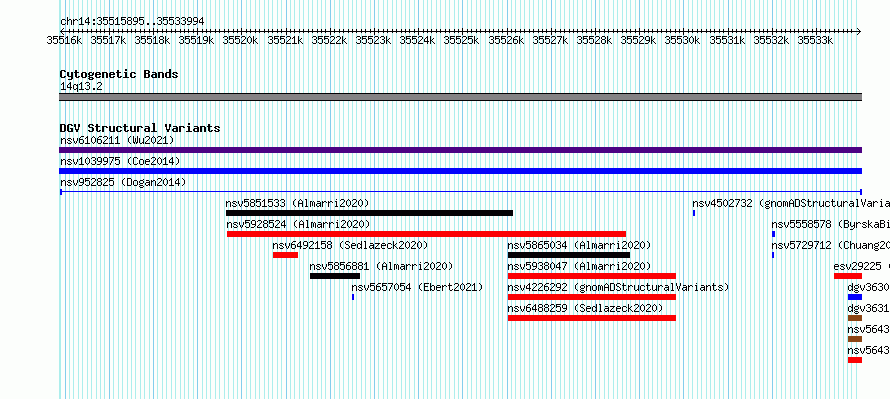
Task: Select the red esv29225 variant bar
Action: pos(848,276)
